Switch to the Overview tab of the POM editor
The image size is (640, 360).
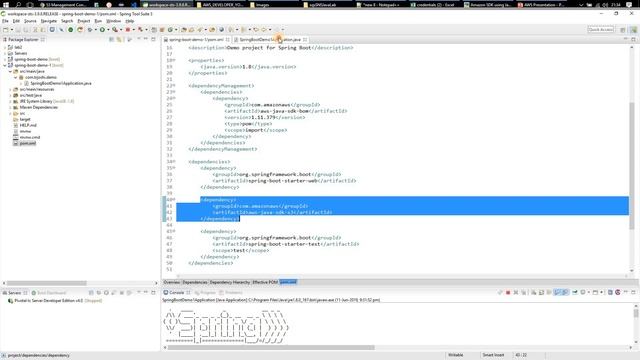(x=171, y=282)
